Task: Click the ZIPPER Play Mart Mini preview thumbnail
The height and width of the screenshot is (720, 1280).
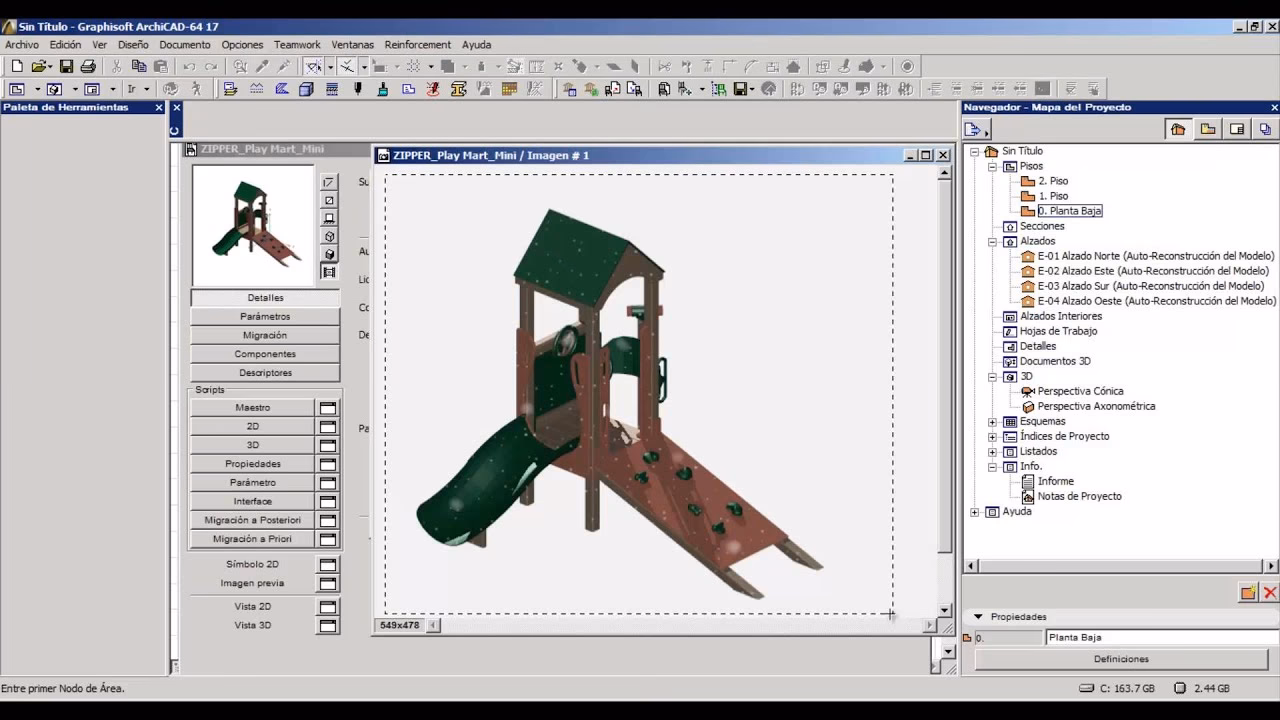Action: coord(252,225)
